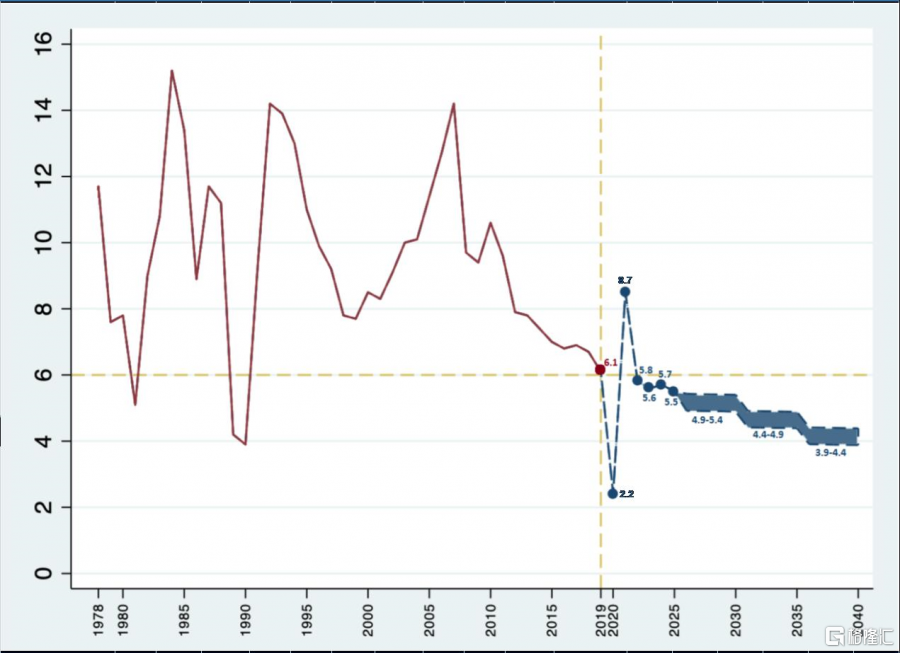Click the blue 8.7 peak marker at 2021

(625, 292)
